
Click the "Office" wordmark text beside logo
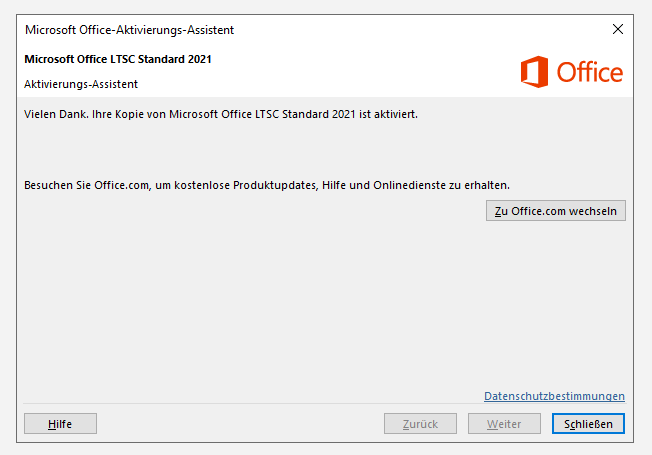pos(589,72)
